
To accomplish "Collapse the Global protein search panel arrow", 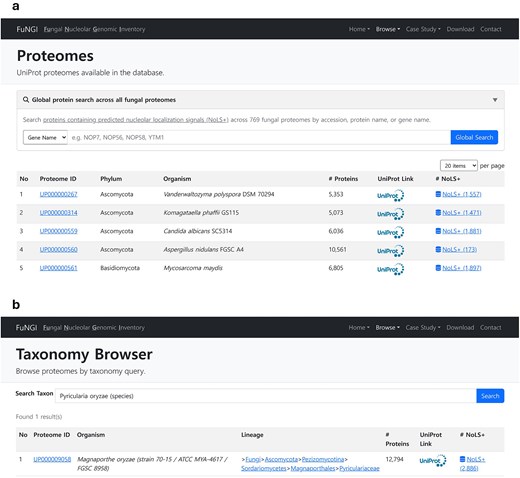I will pyautogui.click(x=495, y=100).
